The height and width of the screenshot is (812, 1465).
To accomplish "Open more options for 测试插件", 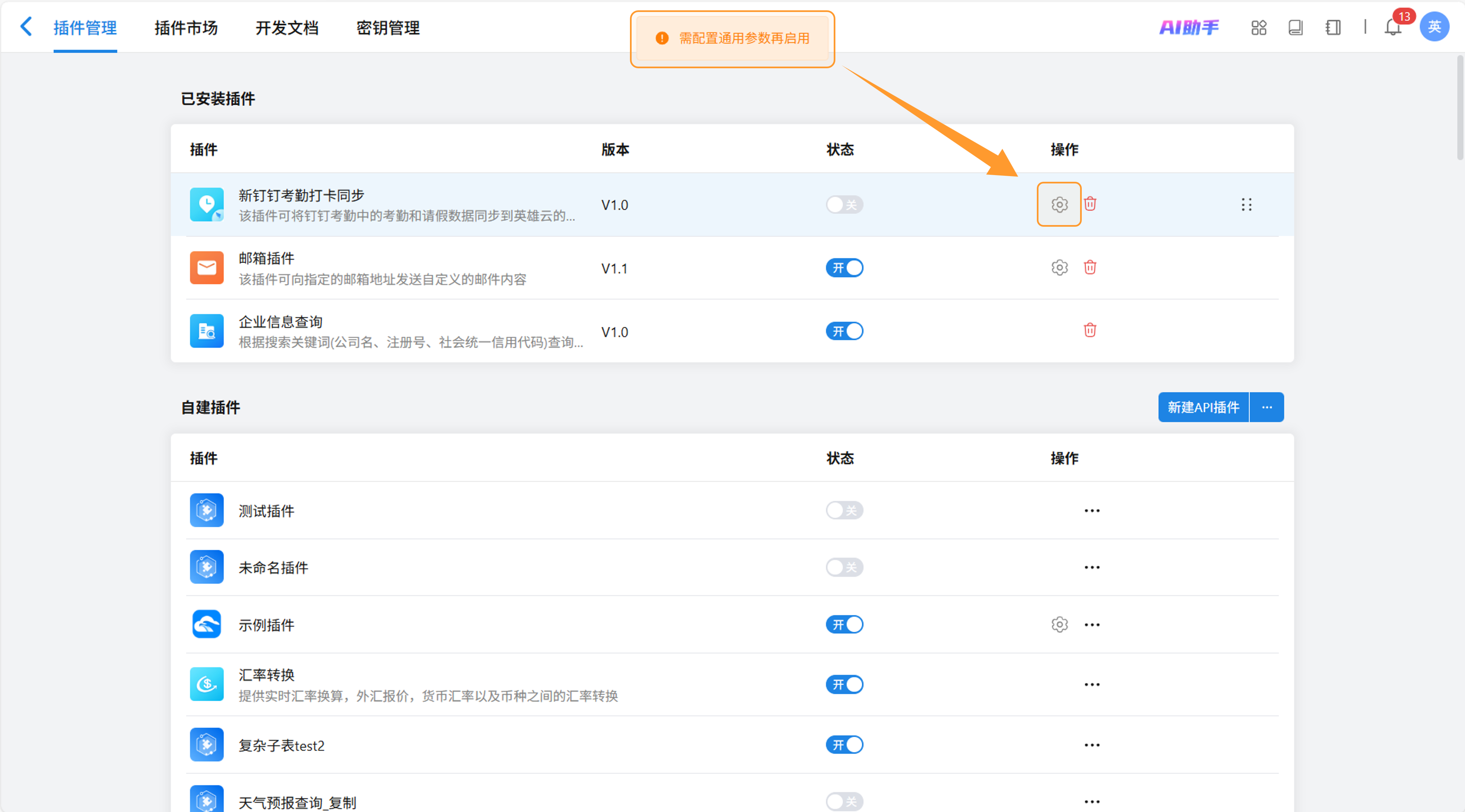I will (x=1091, y=511).
